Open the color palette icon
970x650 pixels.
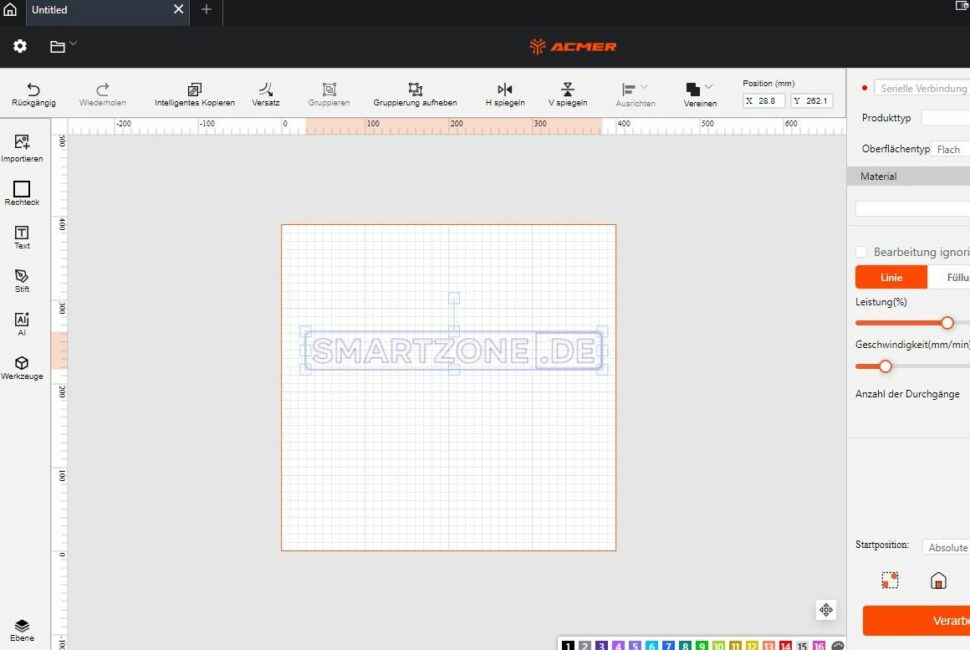(x=838, y=645)
